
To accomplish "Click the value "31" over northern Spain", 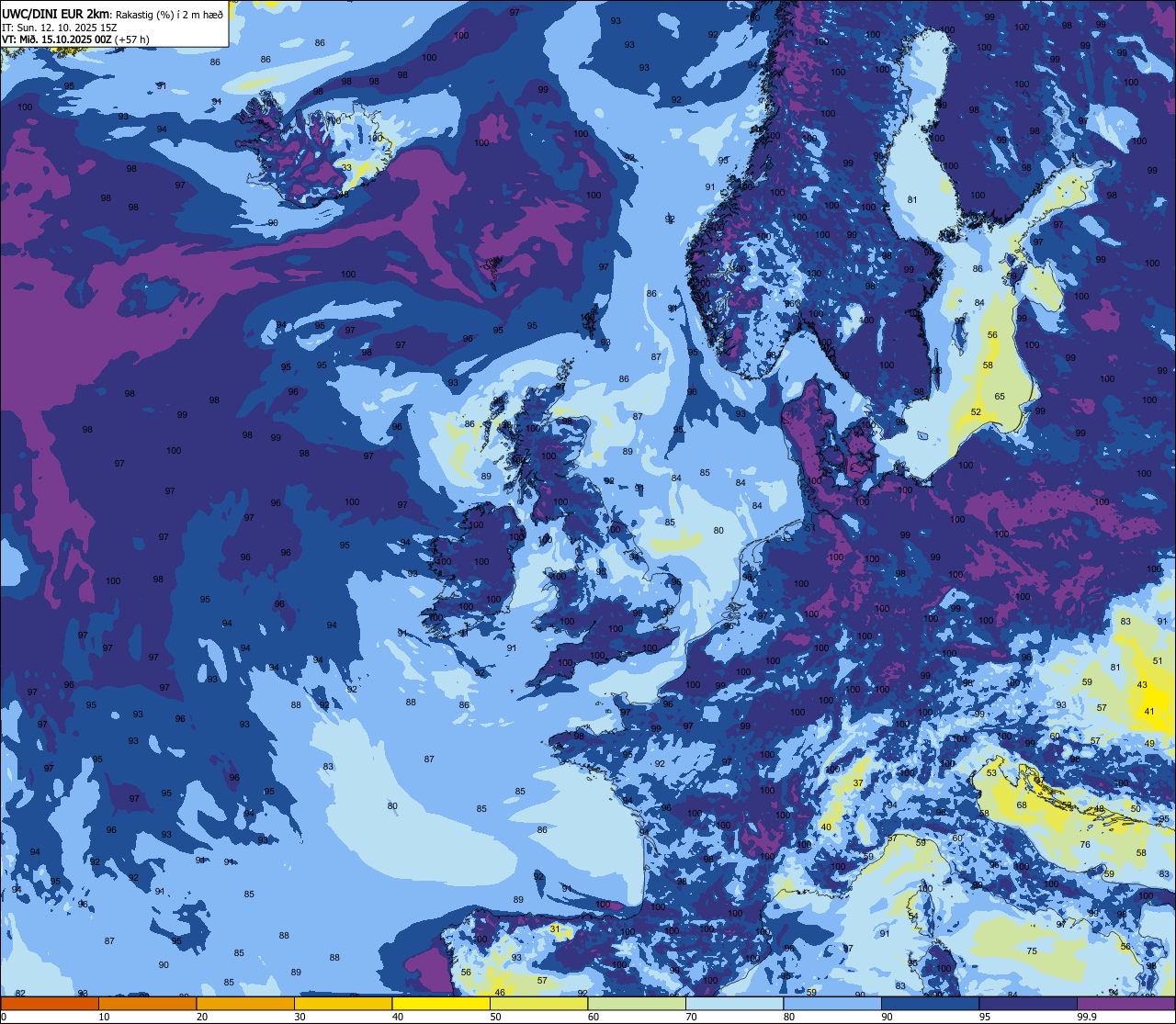I will pos(554,929).
